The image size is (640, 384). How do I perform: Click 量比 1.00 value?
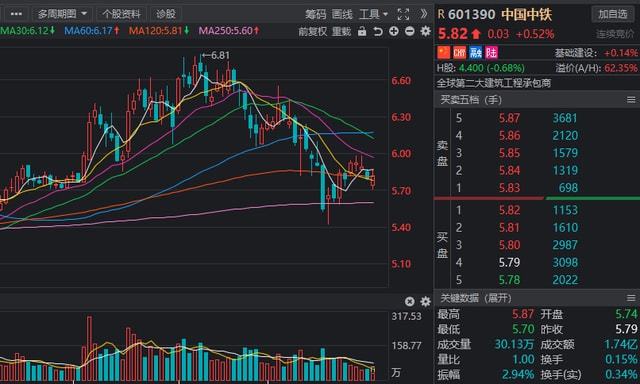(523, 359)
